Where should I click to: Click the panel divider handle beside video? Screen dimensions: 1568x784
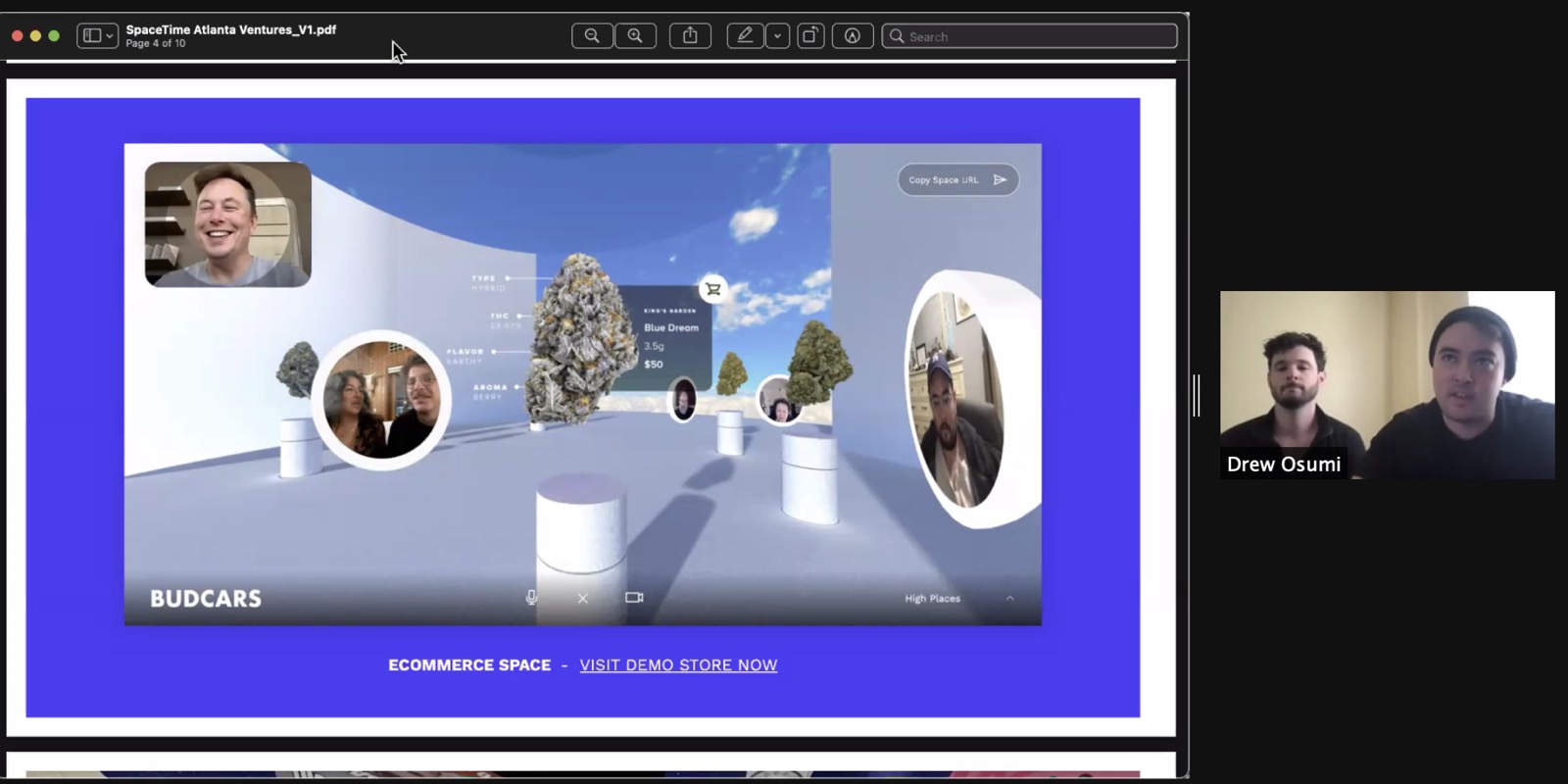tap(1197, 395)
